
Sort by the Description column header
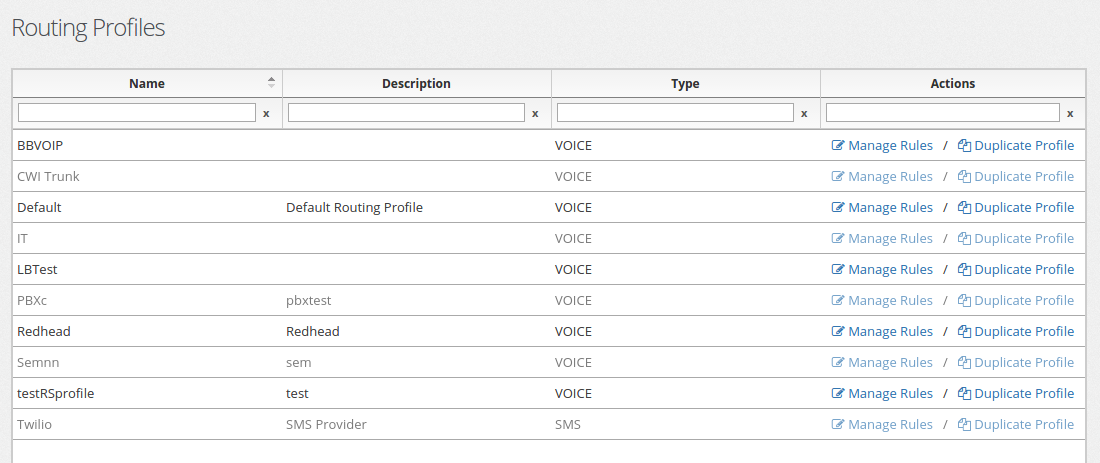pos(417,83)
